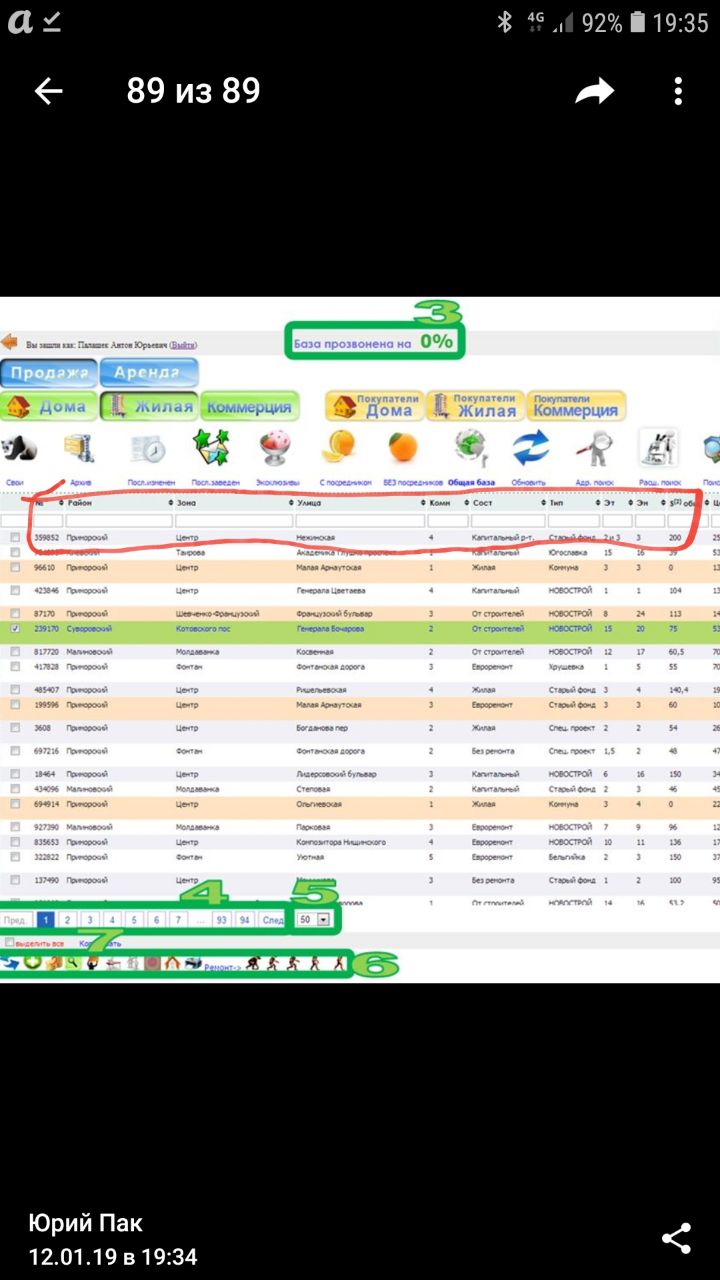720x1280 pixels.
Task: Click the printer icon in bottom toolbar
Action: tap(193, 964)
